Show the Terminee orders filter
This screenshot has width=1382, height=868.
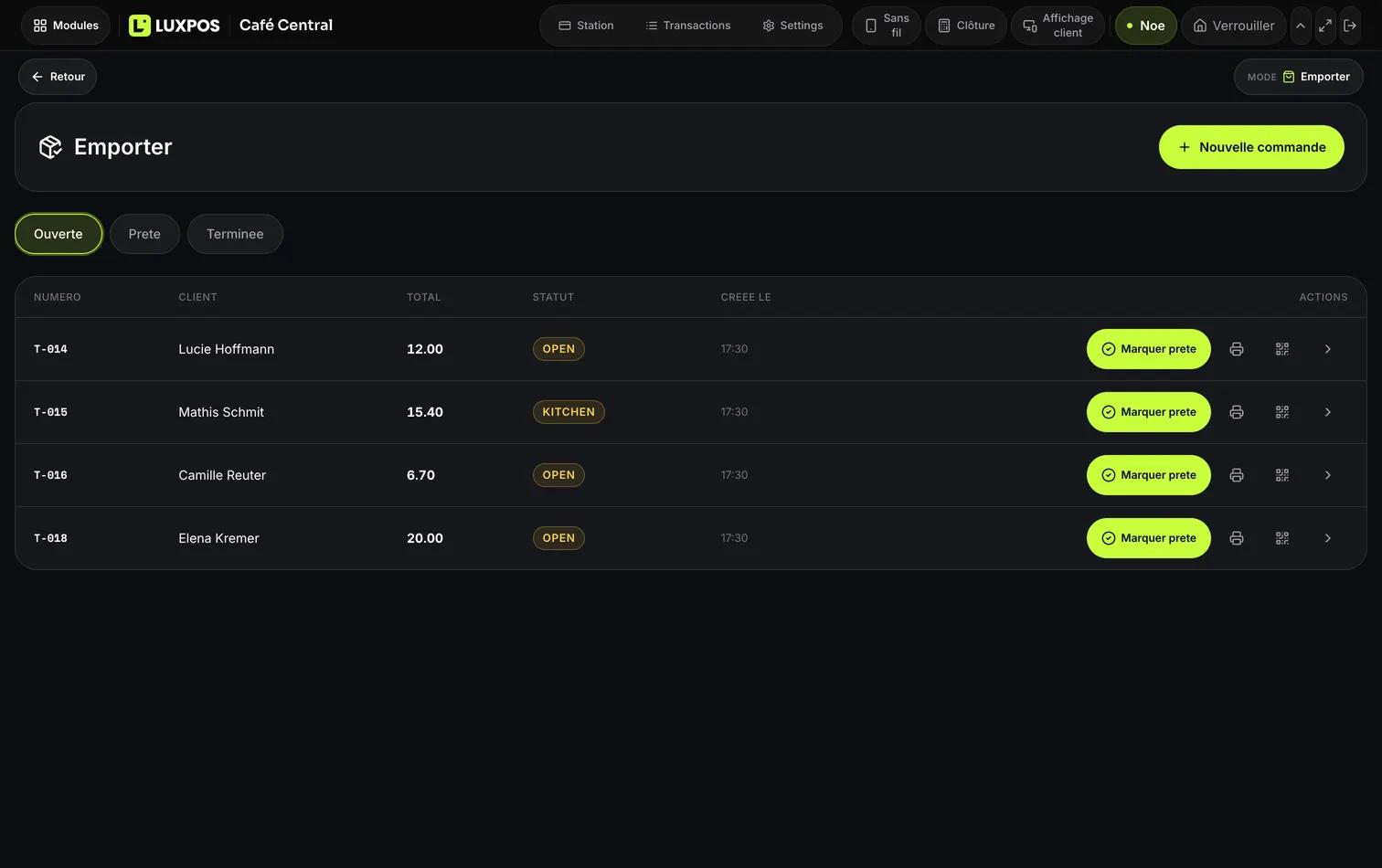click(235, 234)
